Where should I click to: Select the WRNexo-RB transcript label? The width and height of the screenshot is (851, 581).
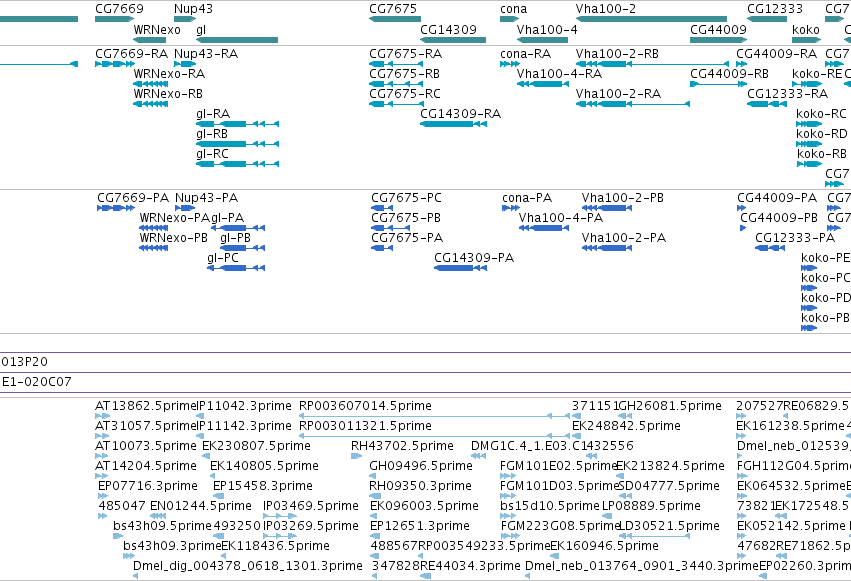click(x=168, y=94)
